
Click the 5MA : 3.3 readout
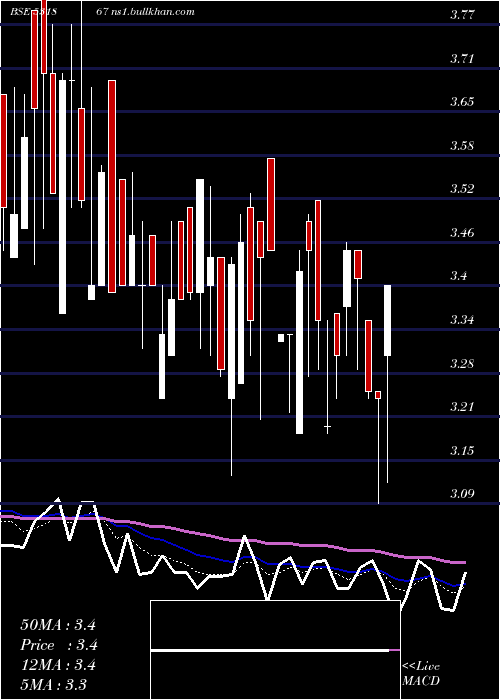53,684
